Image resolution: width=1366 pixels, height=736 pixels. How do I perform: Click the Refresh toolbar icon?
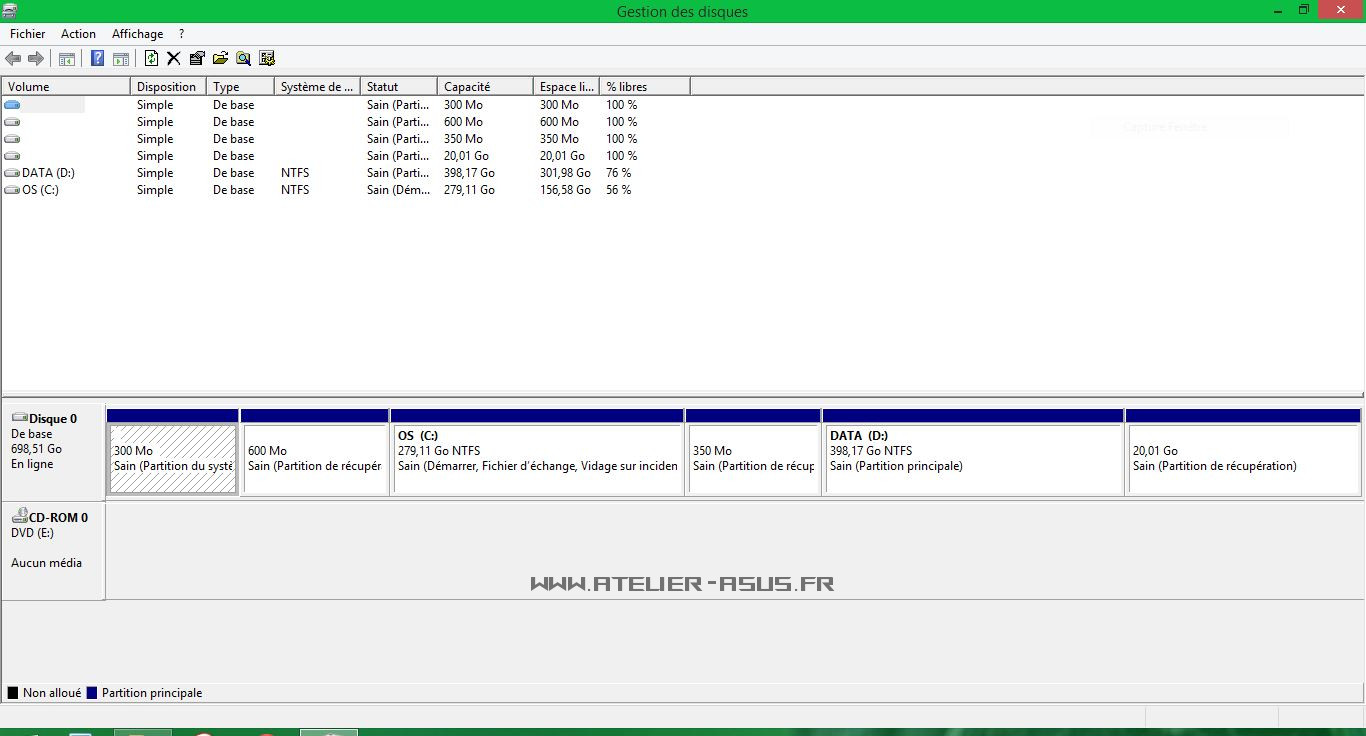[151, 59]
